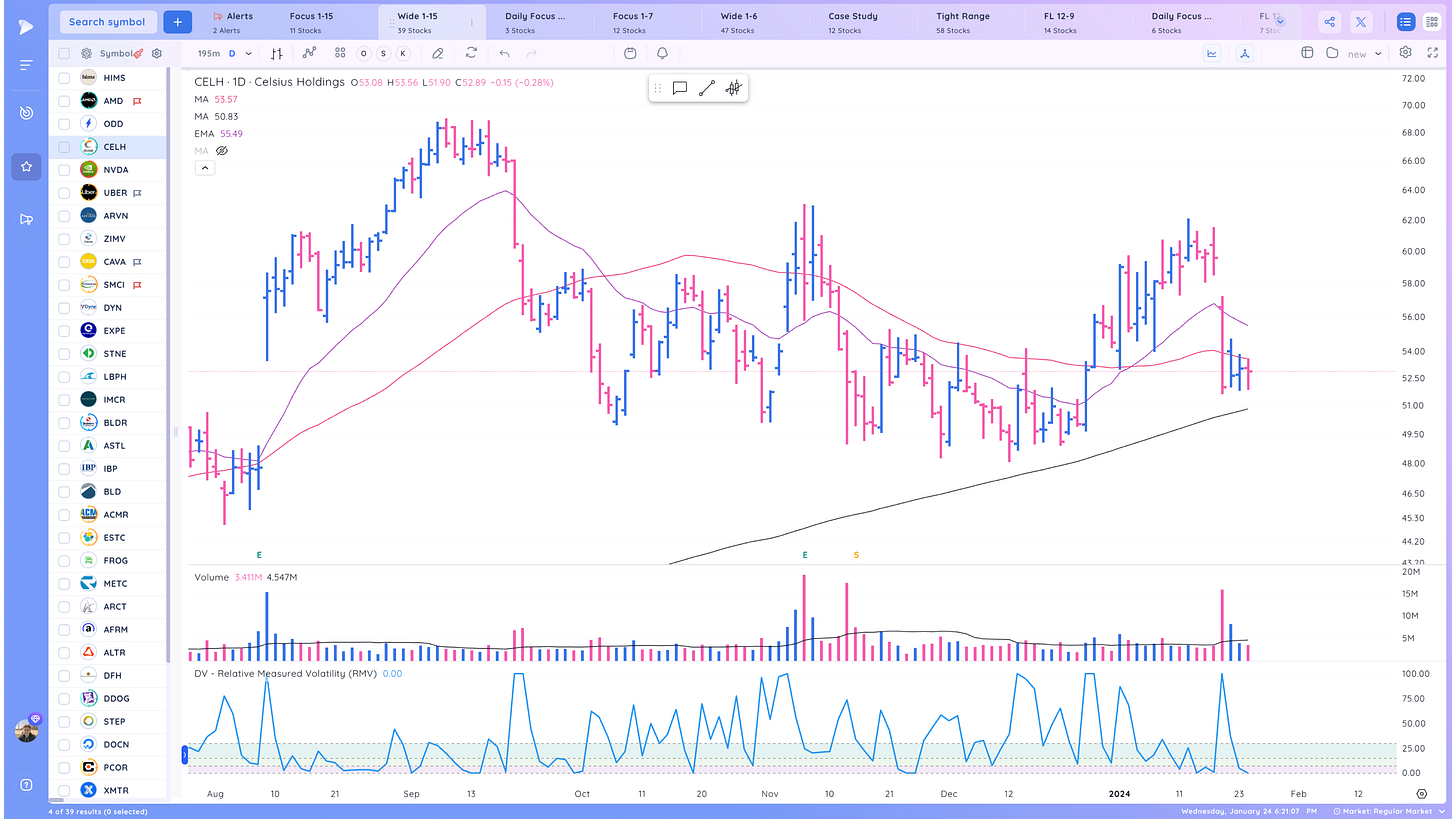Open the user profile avatar
This screenshot has width=1456, height=819.
(26, 730)
